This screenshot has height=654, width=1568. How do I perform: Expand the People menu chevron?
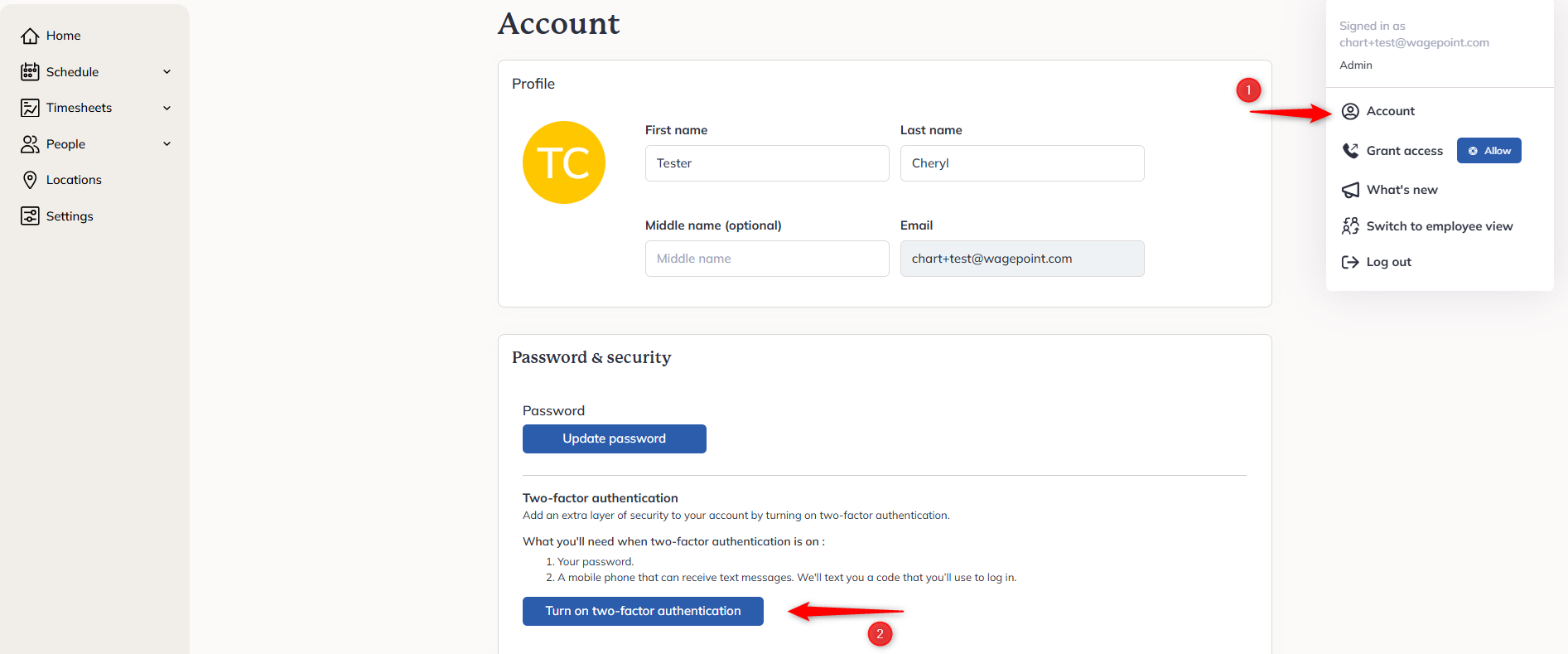(166, 144)
